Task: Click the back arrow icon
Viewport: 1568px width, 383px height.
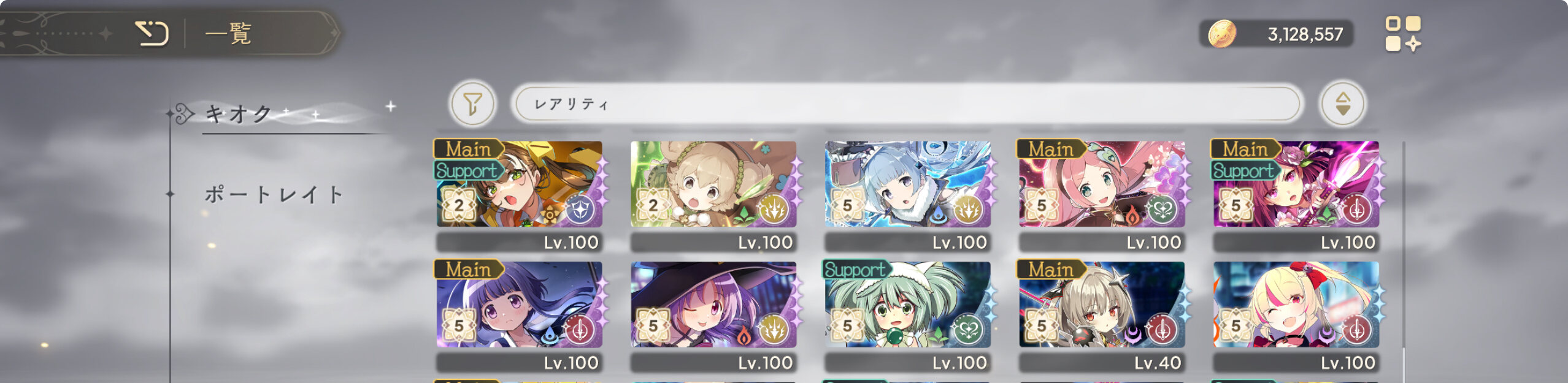Action: pos(152,33)
